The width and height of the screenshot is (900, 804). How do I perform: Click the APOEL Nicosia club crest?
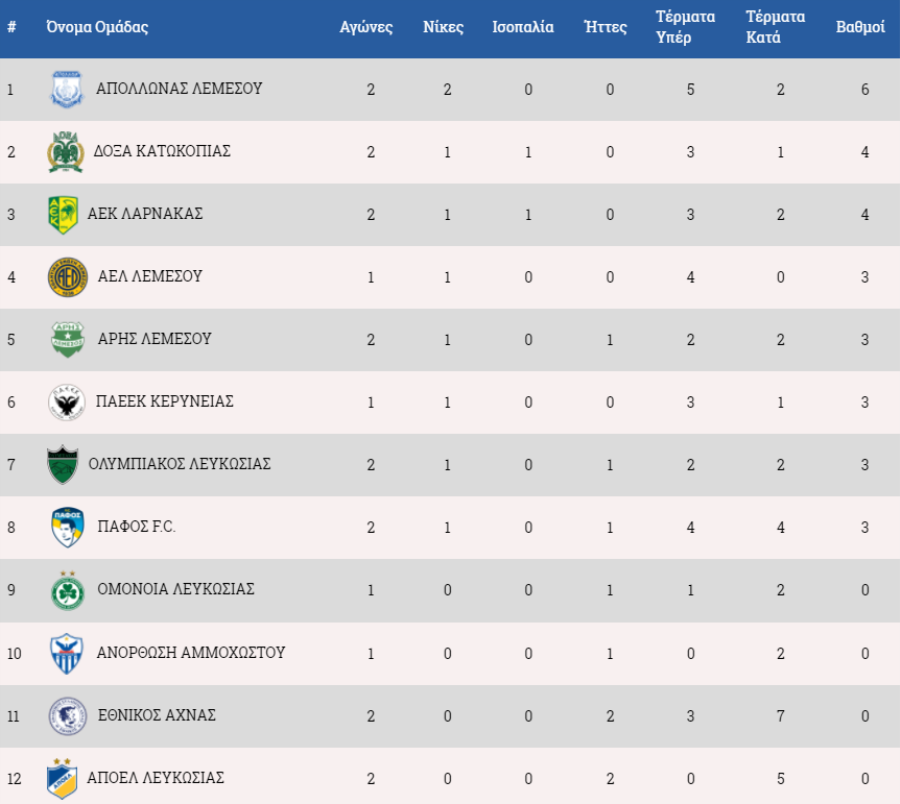62,778
